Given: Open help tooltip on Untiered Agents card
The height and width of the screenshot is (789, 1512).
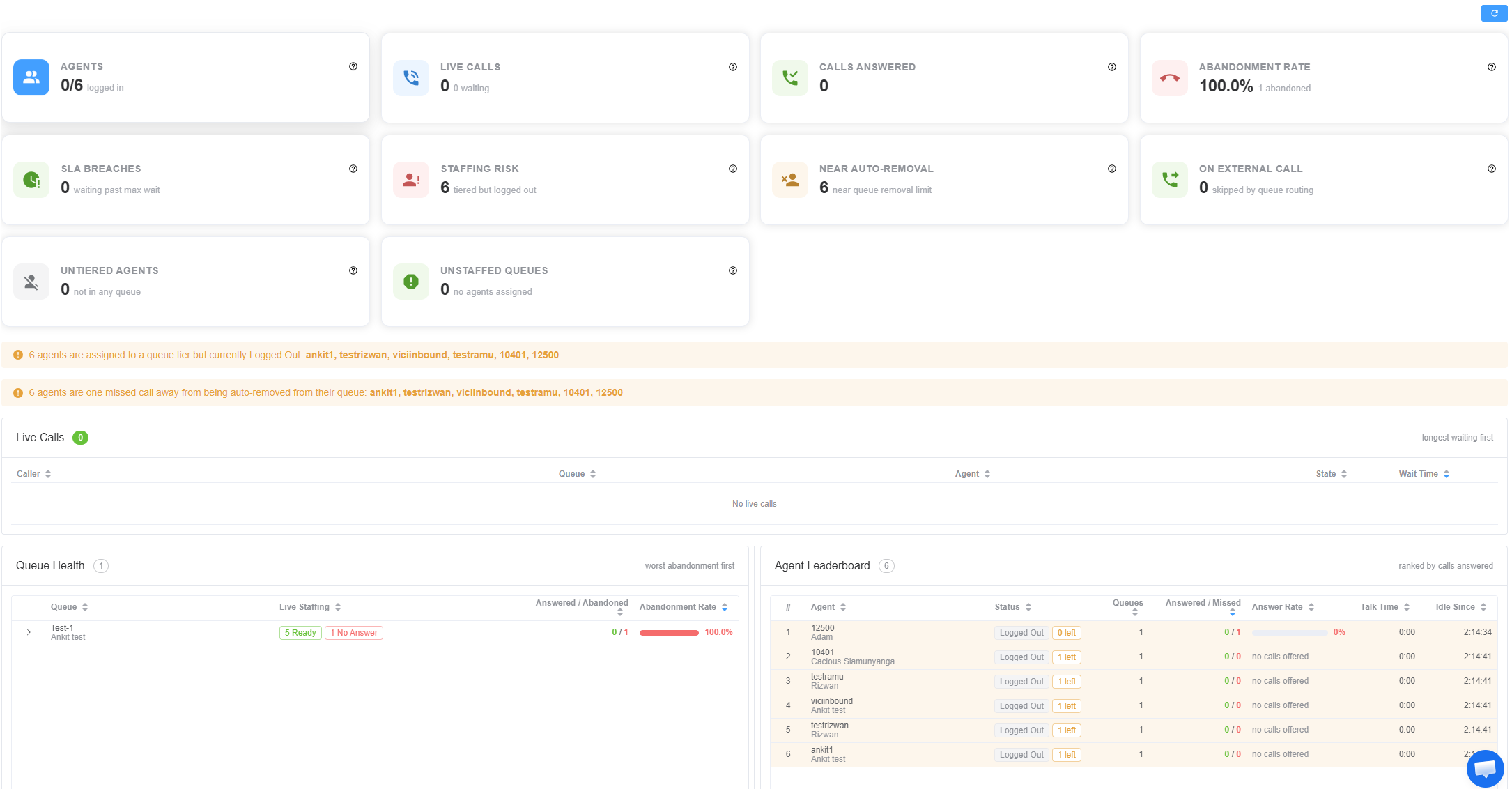Looking at the screenshot, I should point(353,270).
